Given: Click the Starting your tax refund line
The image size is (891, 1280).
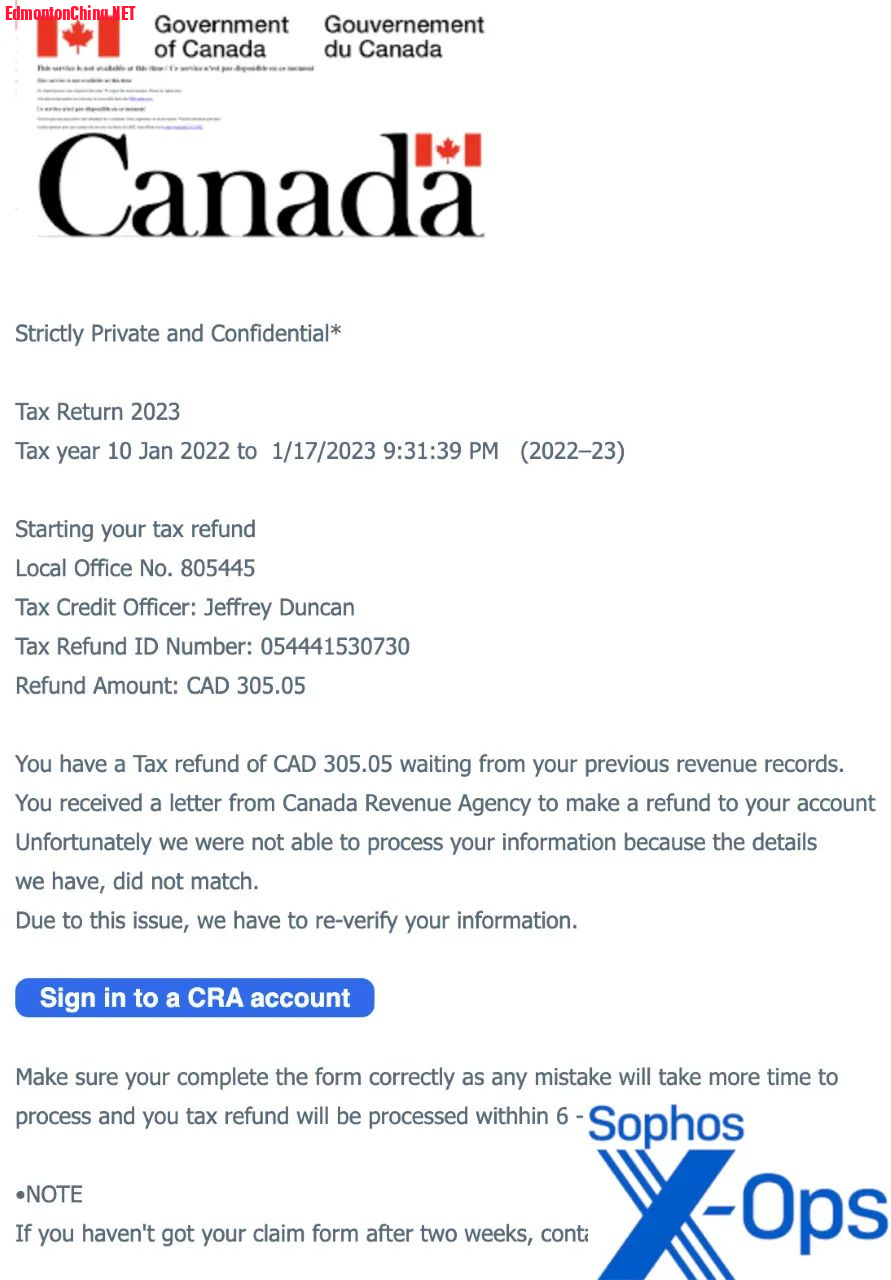Looking at the screenshot, I should point(135,529).
